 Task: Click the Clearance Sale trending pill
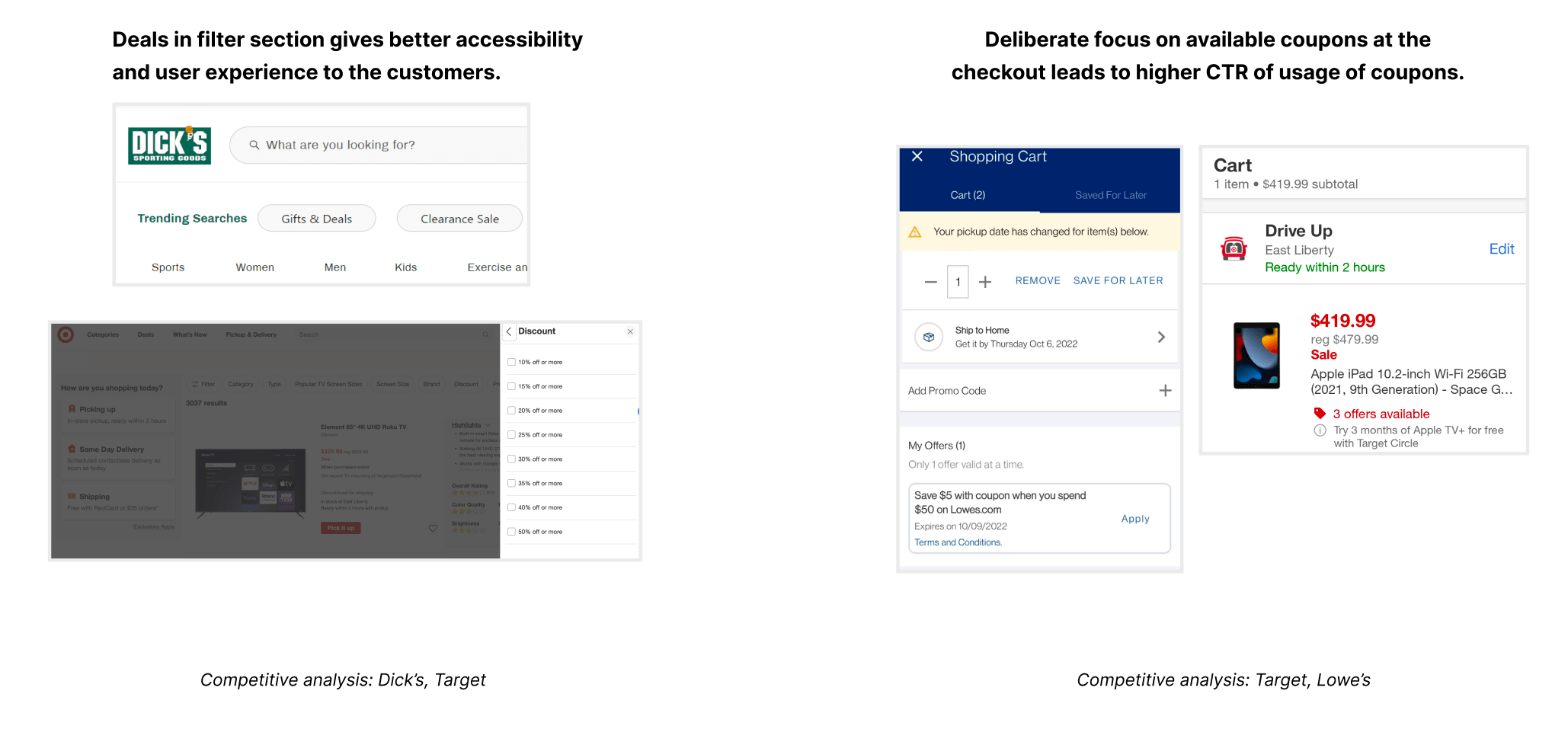pyautogui.click(x=459, y=219)
